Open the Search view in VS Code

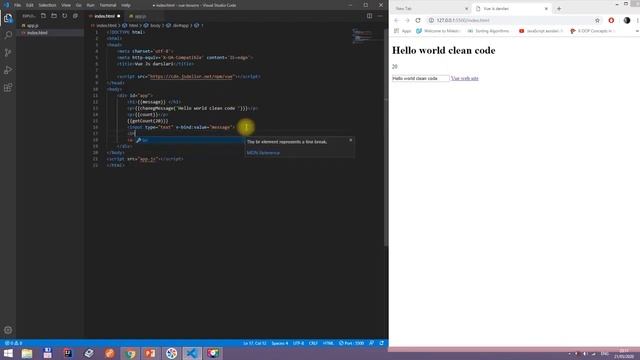(x=8, y=35)
